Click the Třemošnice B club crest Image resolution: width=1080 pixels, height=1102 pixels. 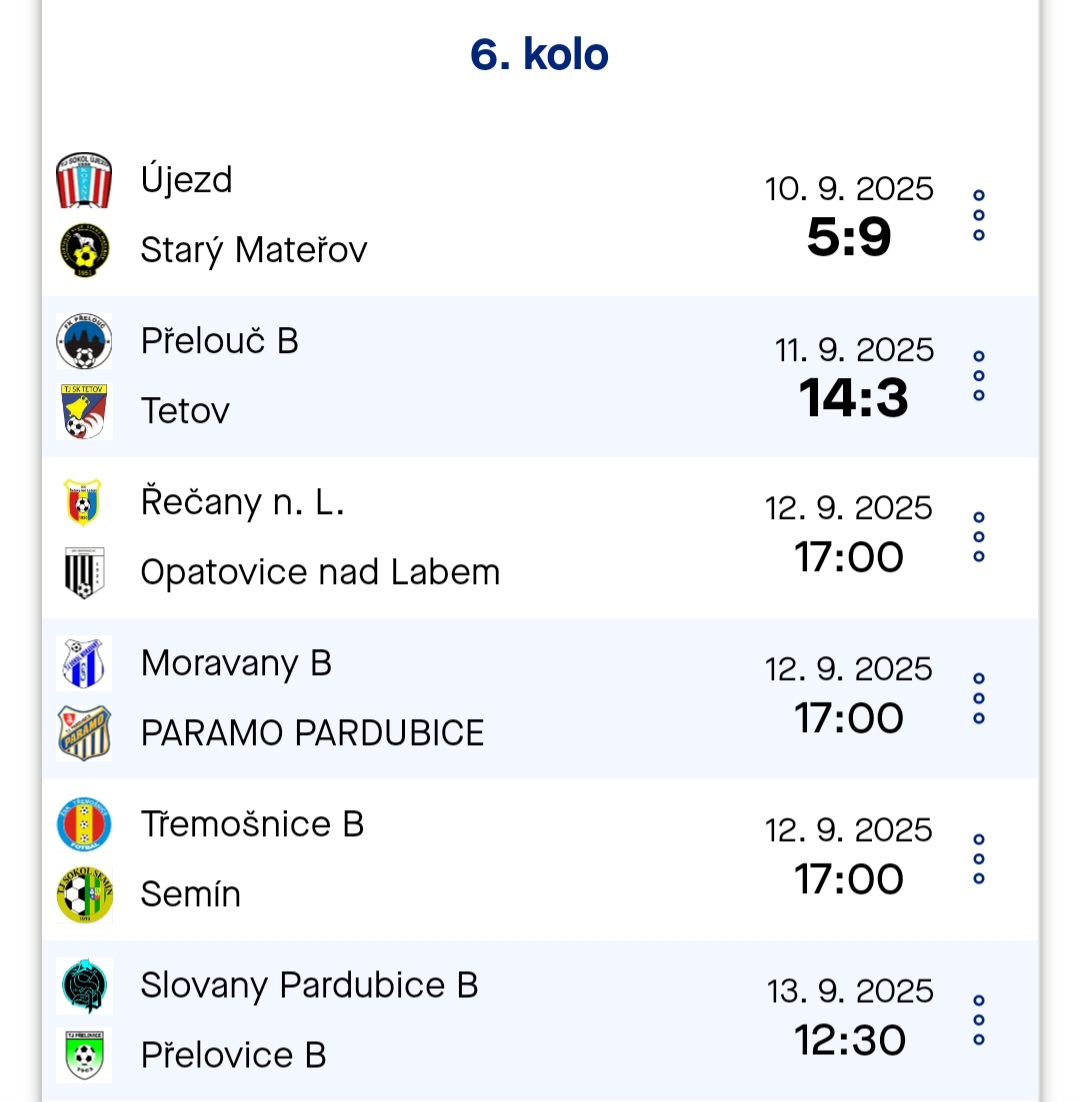coord(84,824)
